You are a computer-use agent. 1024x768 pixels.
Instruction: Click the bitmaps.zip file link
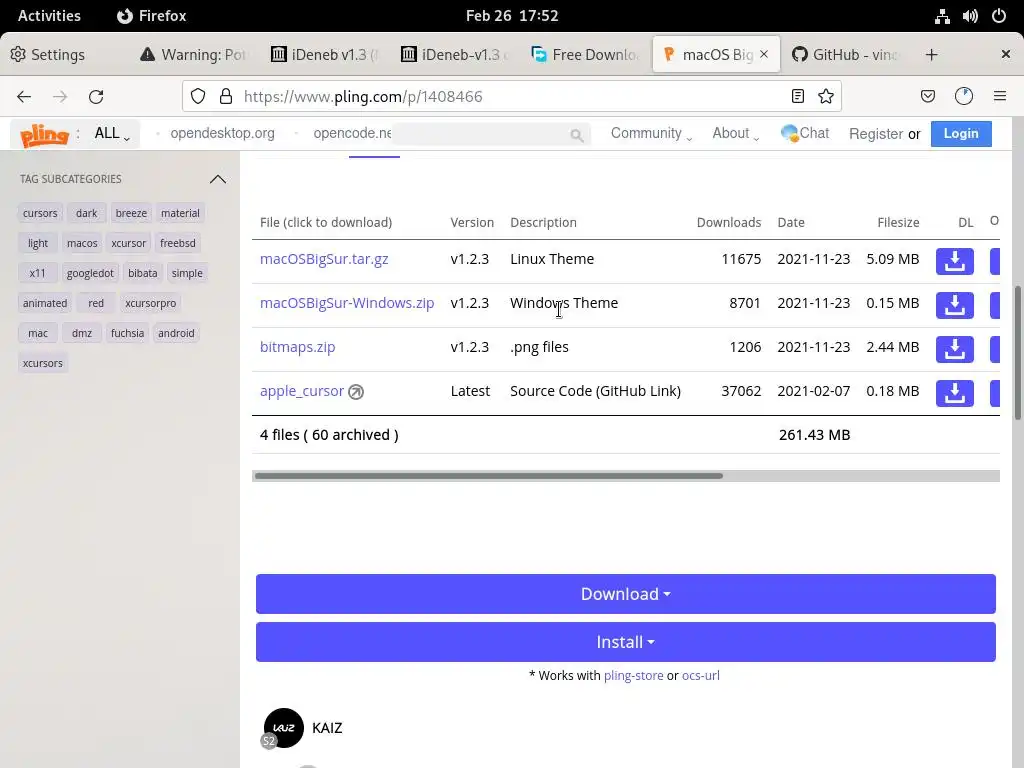[297, 347]
